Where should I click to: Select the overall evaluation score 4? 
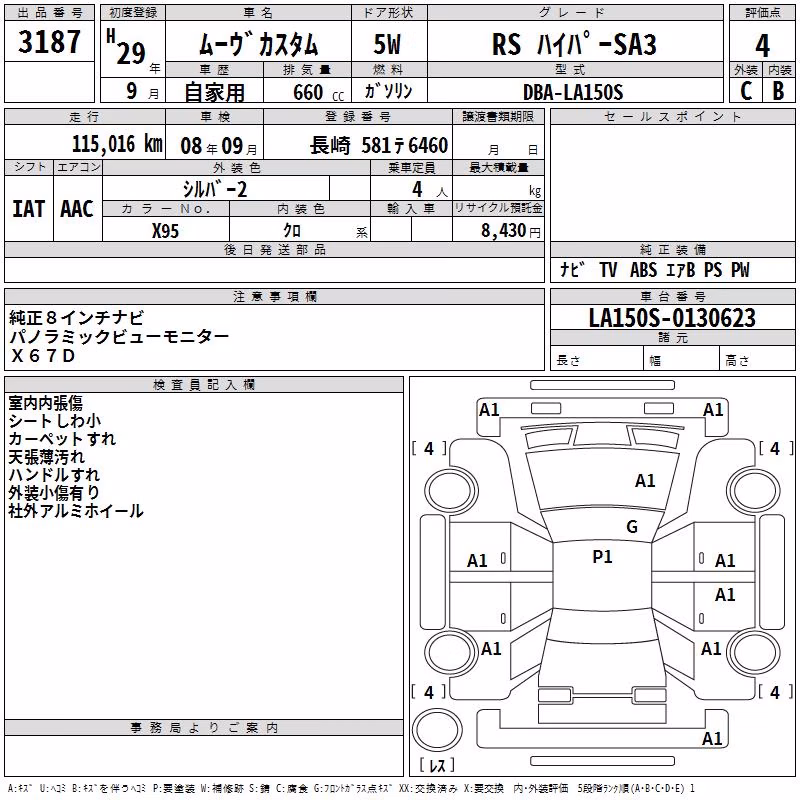[762, 46]
